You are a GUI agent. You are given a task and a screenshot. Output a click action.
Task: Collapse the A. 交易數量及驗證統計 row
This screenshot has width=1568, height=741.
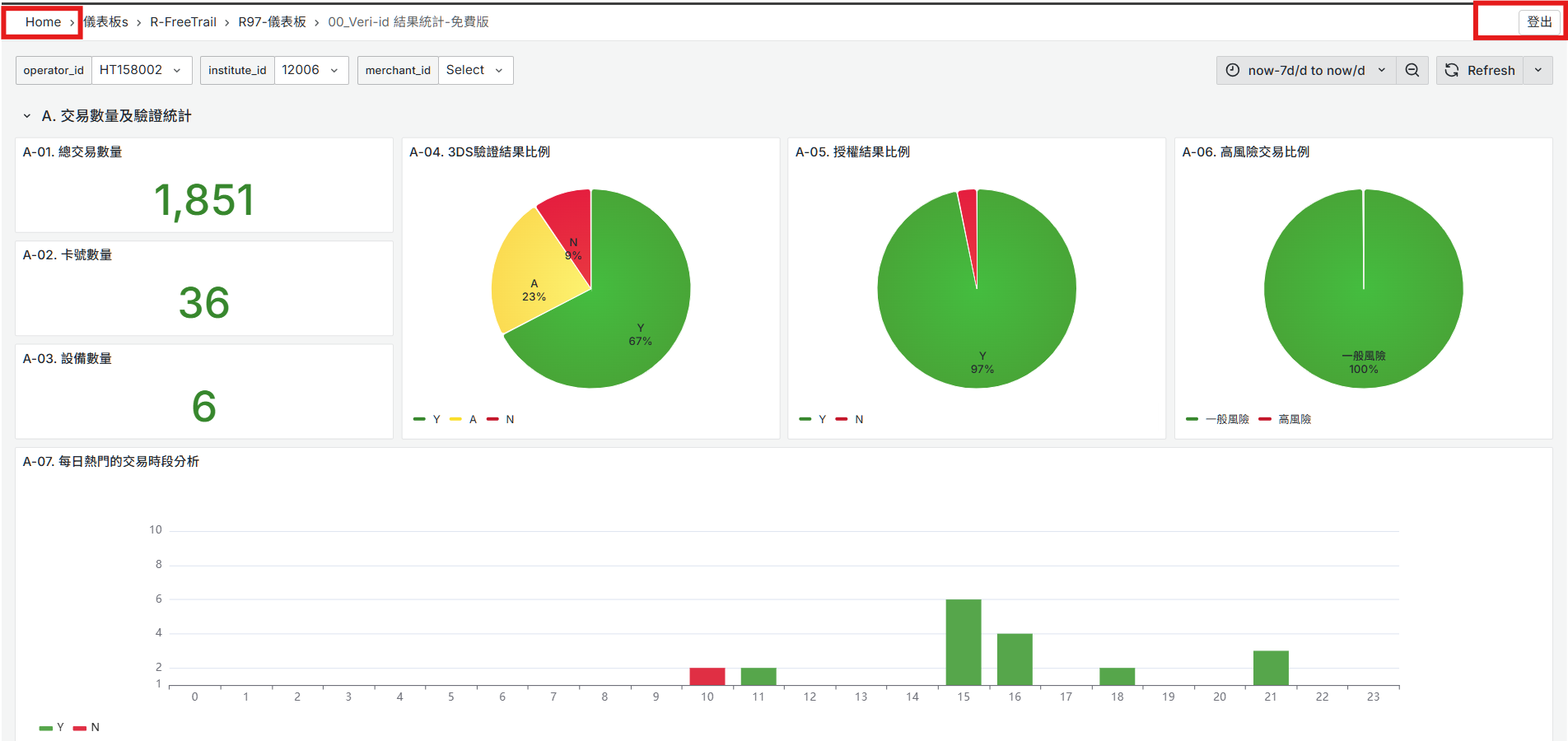coord(27,117)
